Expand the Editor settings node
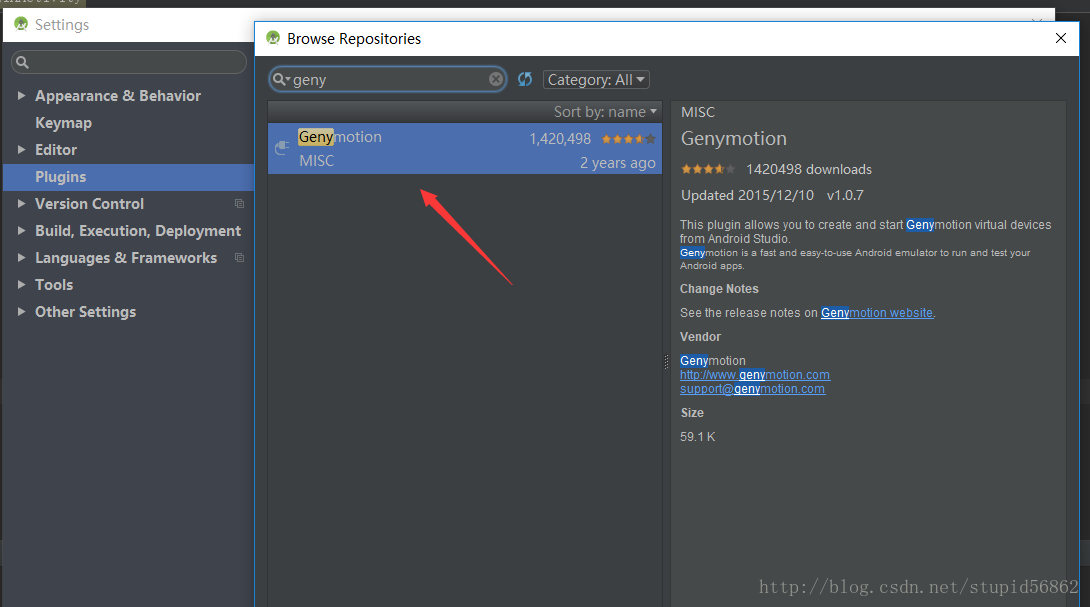Viewport: 1090px width, 607px height. pos(22,149)
